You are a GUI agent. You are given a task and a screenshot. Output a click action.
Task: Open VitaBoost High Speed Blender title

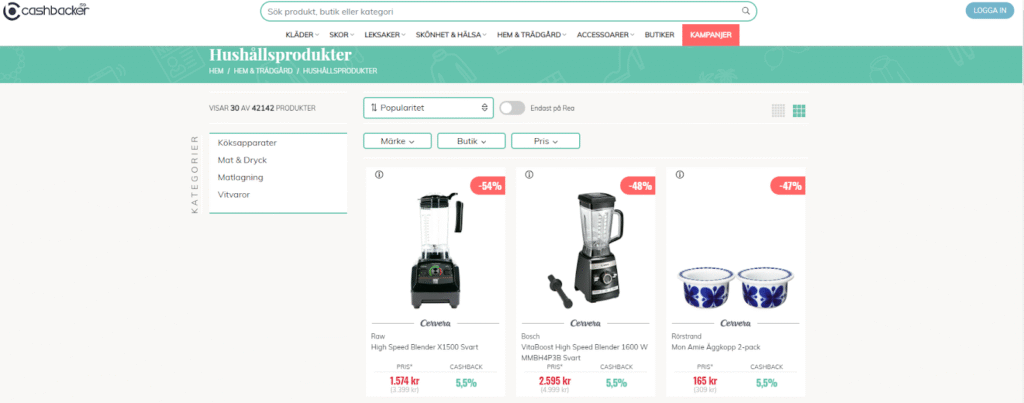(584, 353)
